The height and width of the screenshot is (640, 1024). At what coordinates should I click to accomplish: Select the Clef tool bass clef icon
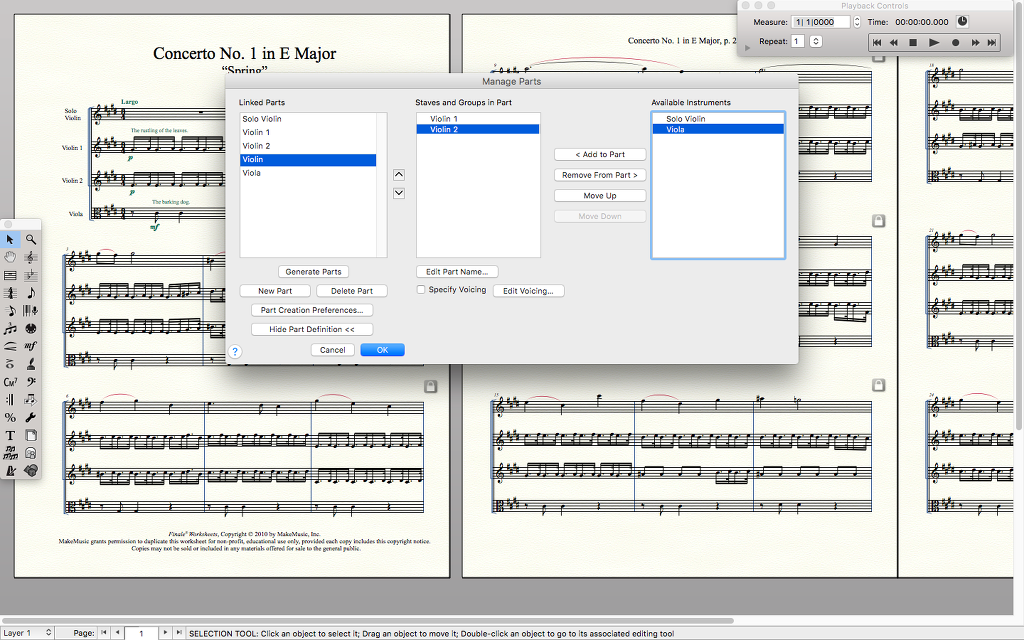tap(31, 382)
